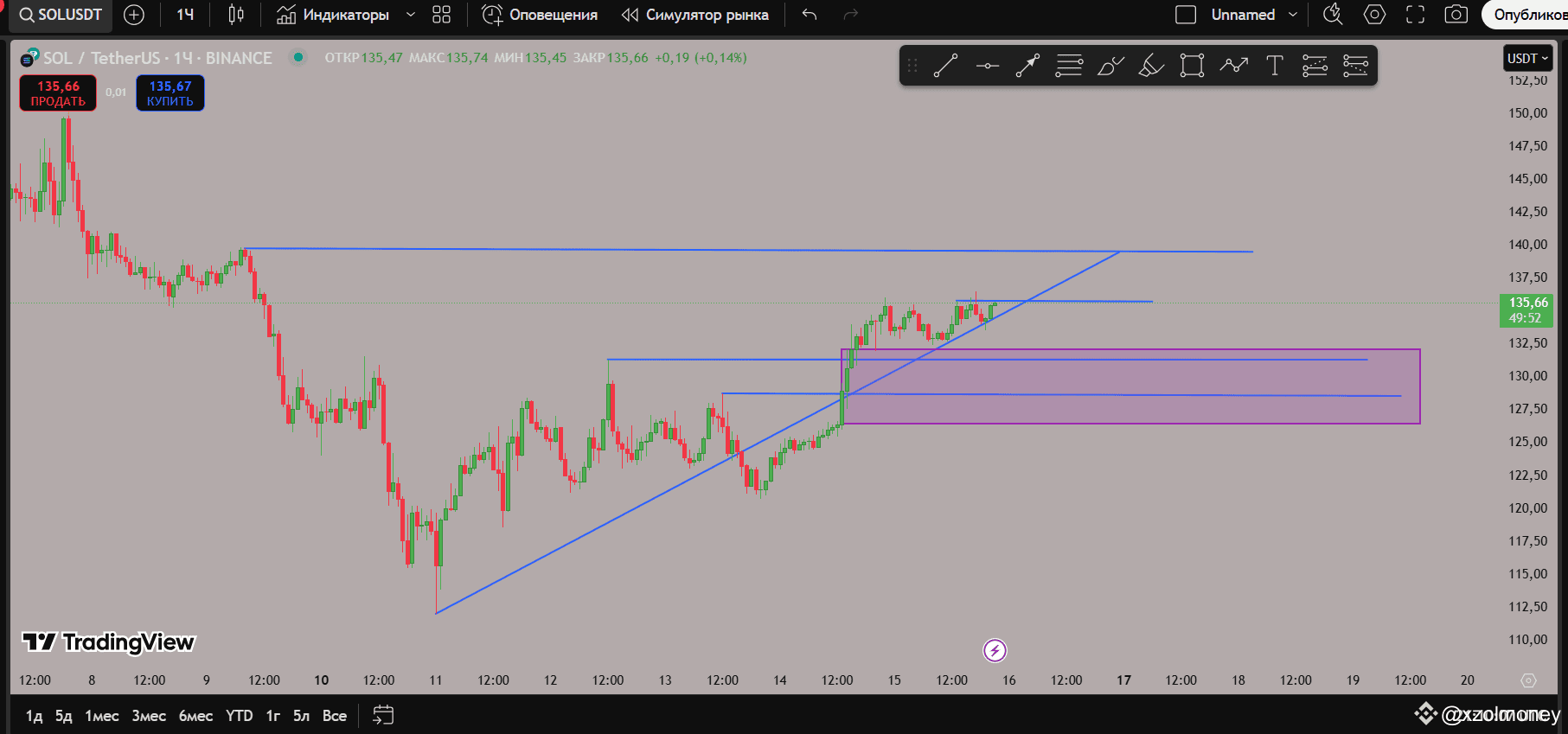The width and height of the screenshot is (1568, 734).
Task: Select the highlighter tool
Action: 1151,66
